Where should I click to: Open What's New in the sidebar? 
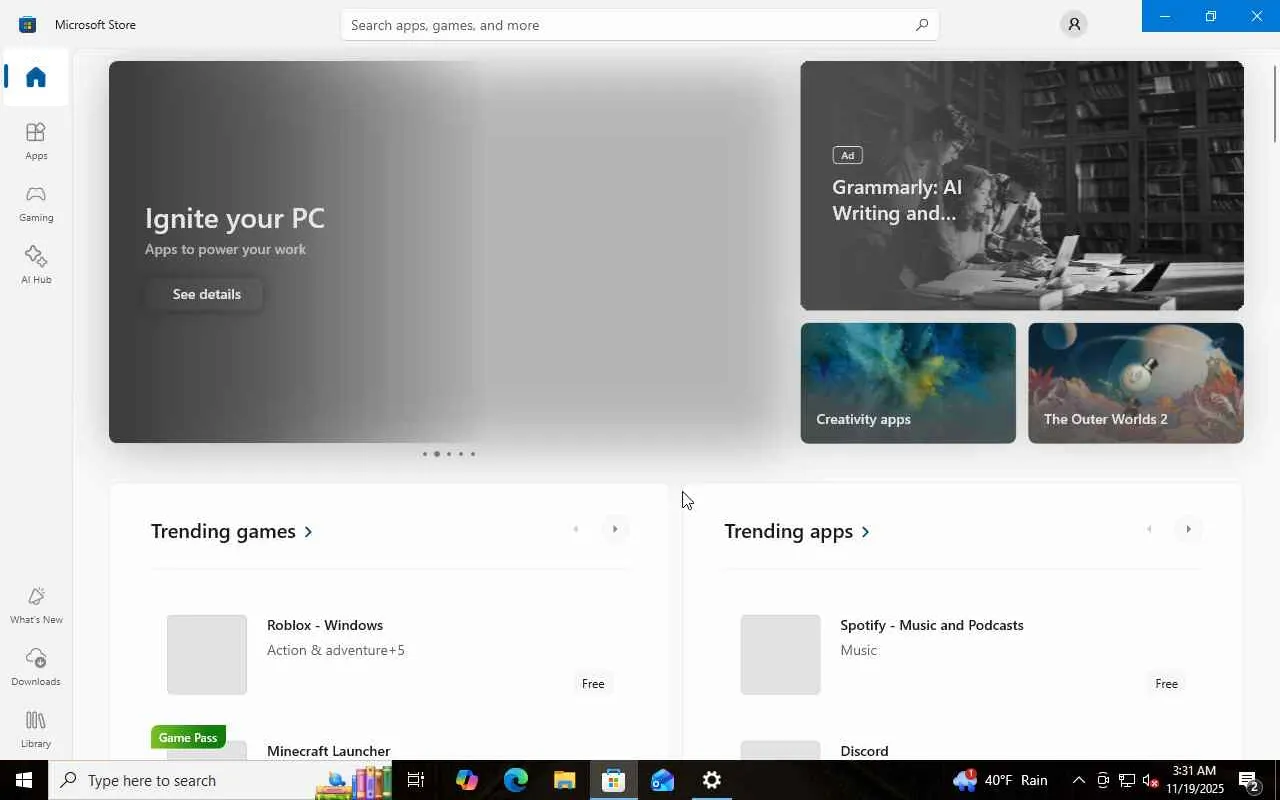pos(36,605)
